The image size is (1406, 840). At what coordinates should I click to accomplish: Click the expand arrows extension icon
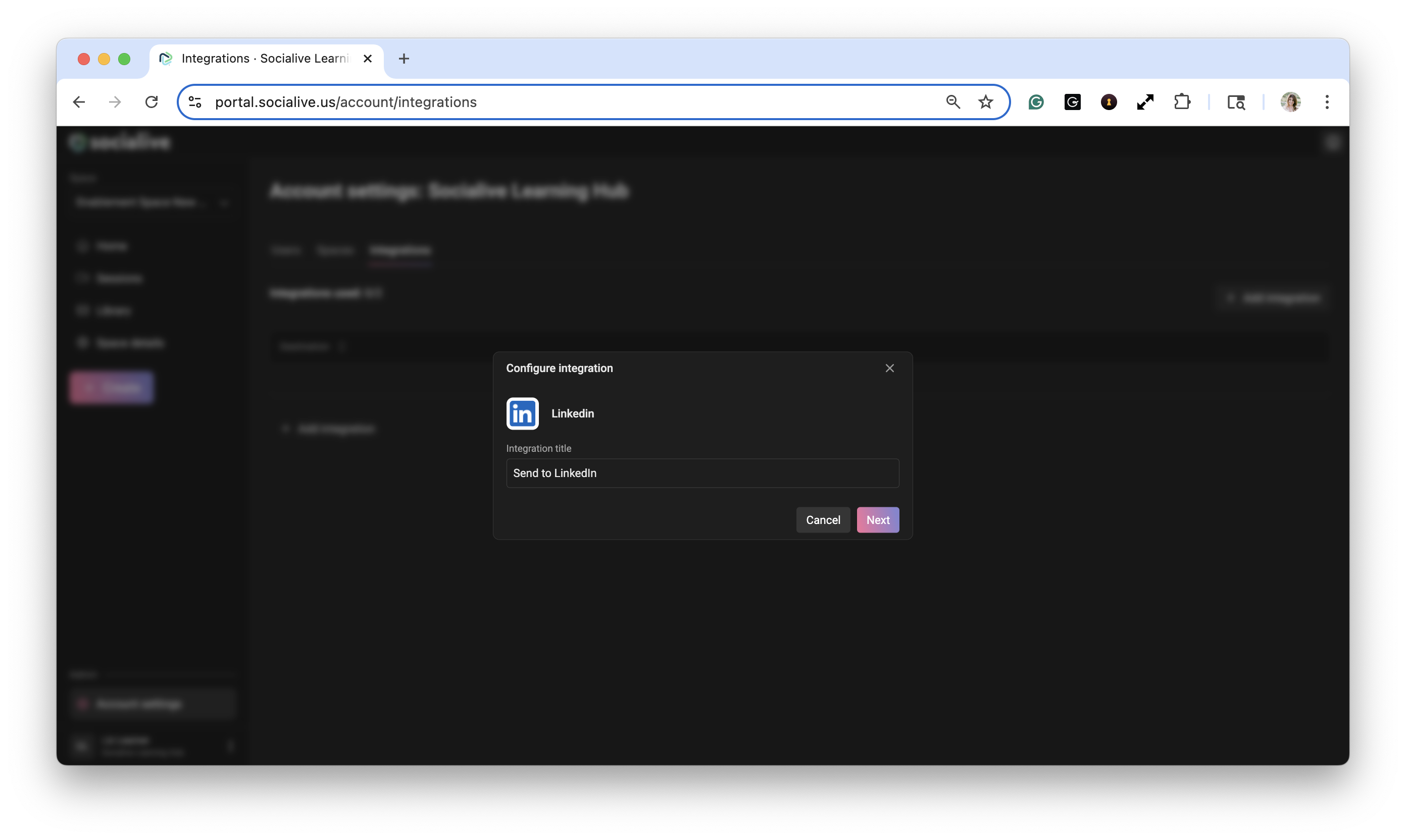coord(1144,102)
